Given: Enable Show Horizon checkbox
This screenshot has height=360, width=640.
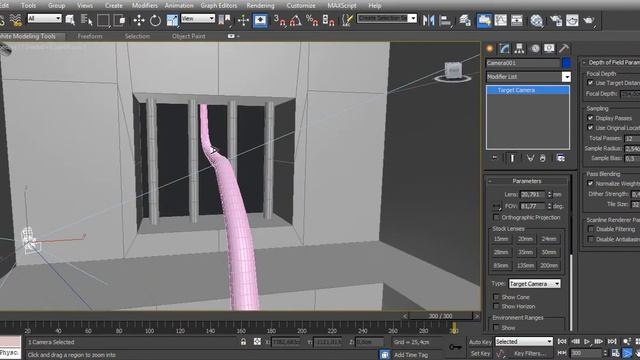Looking at the screenshot, I should click(x=496, y=306).
